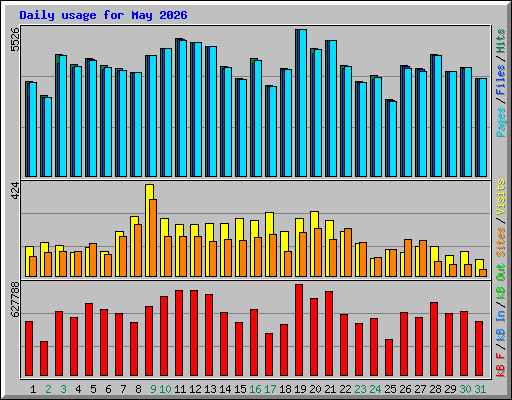512x400 pixels.
Task: Click the 424 axis value label
Action: click(x=15, y=191)
